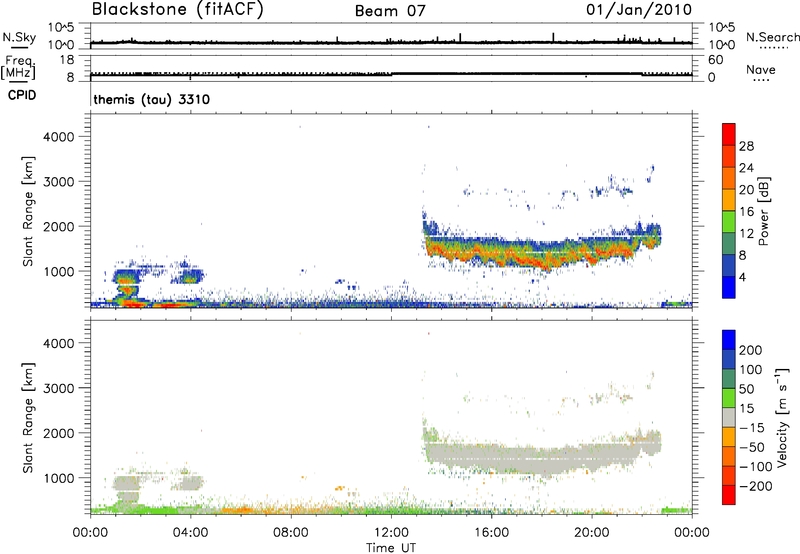
Task: Click the "-100" label on Velocity colorbar
Action: point(755,466)
